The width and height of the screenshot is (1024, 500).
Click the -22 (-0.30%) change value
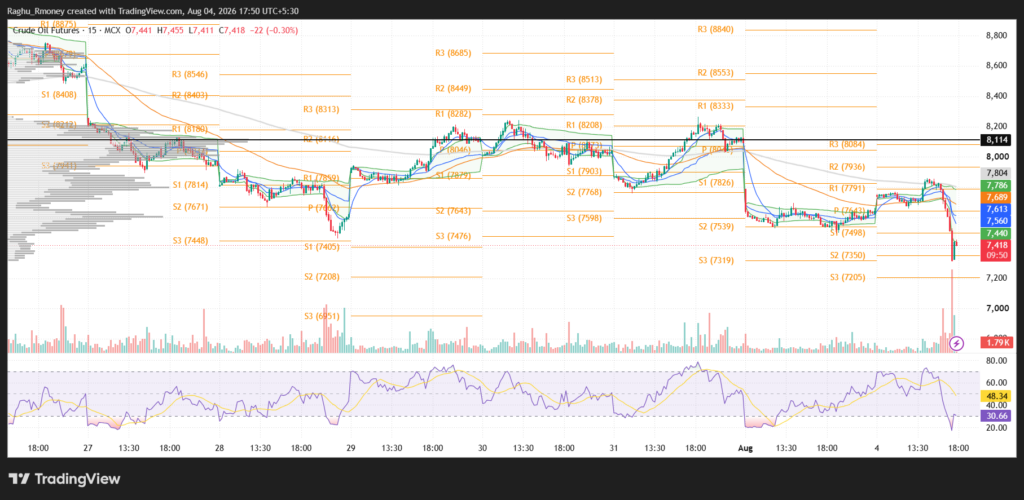(x=273, y=30)
